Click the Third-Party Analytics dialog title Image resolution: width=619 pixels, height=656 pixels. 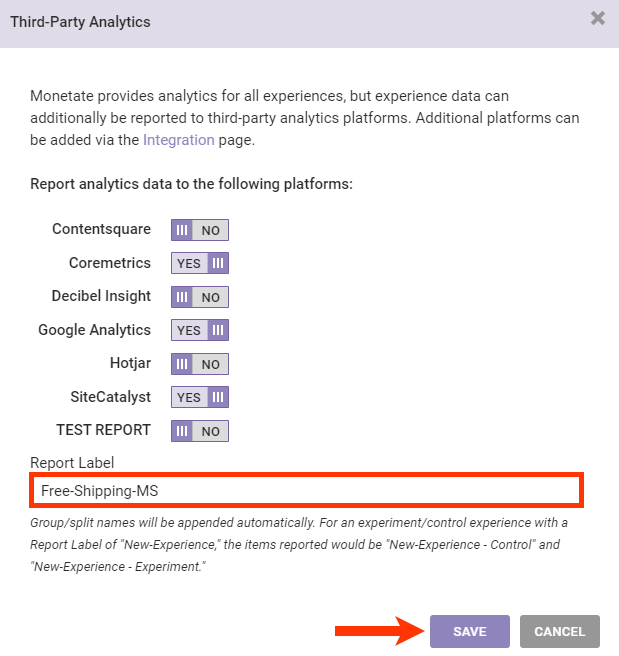(x=81, y=20)
